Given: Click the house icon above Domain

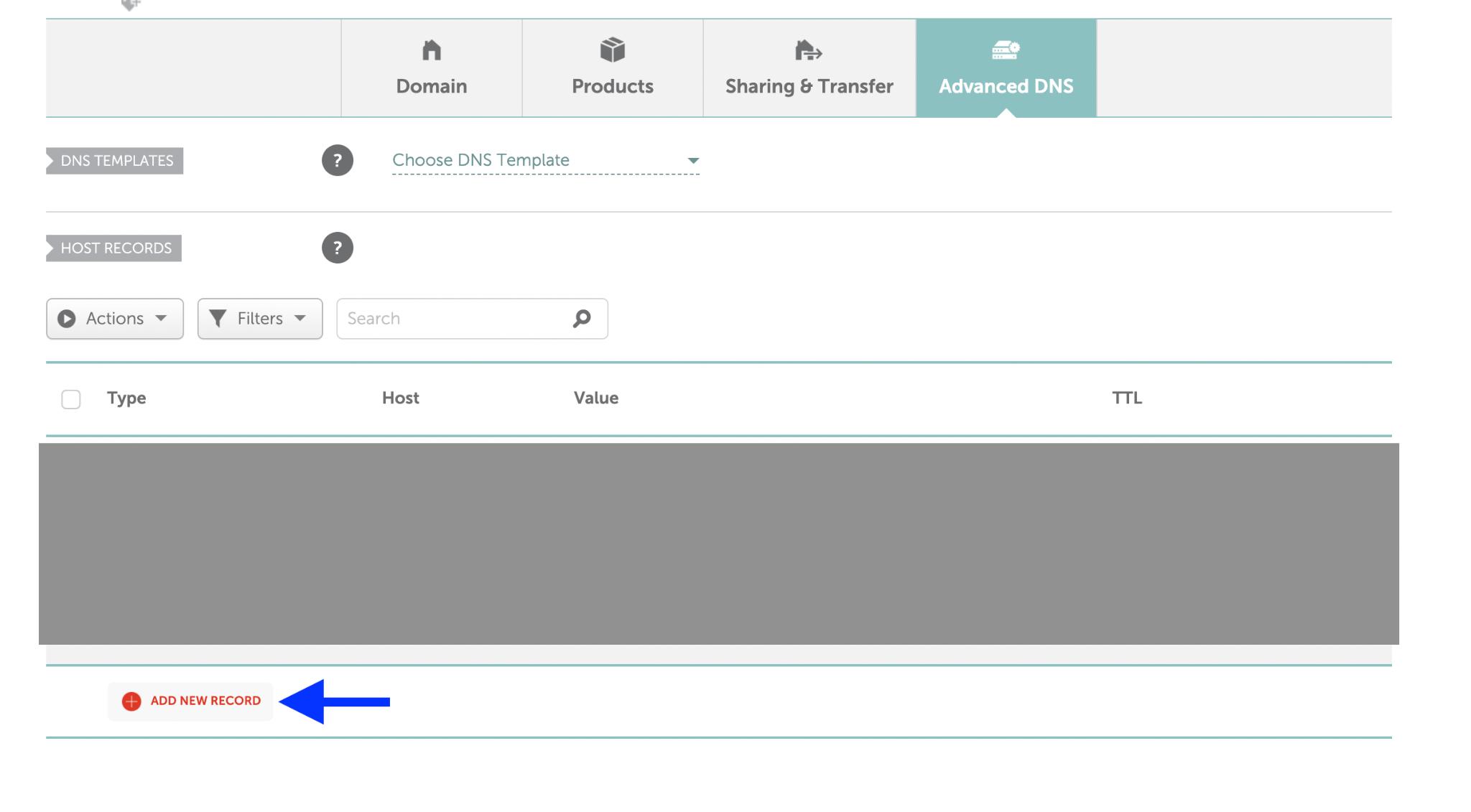Looking at the screenshot, I should pos(431,51).
